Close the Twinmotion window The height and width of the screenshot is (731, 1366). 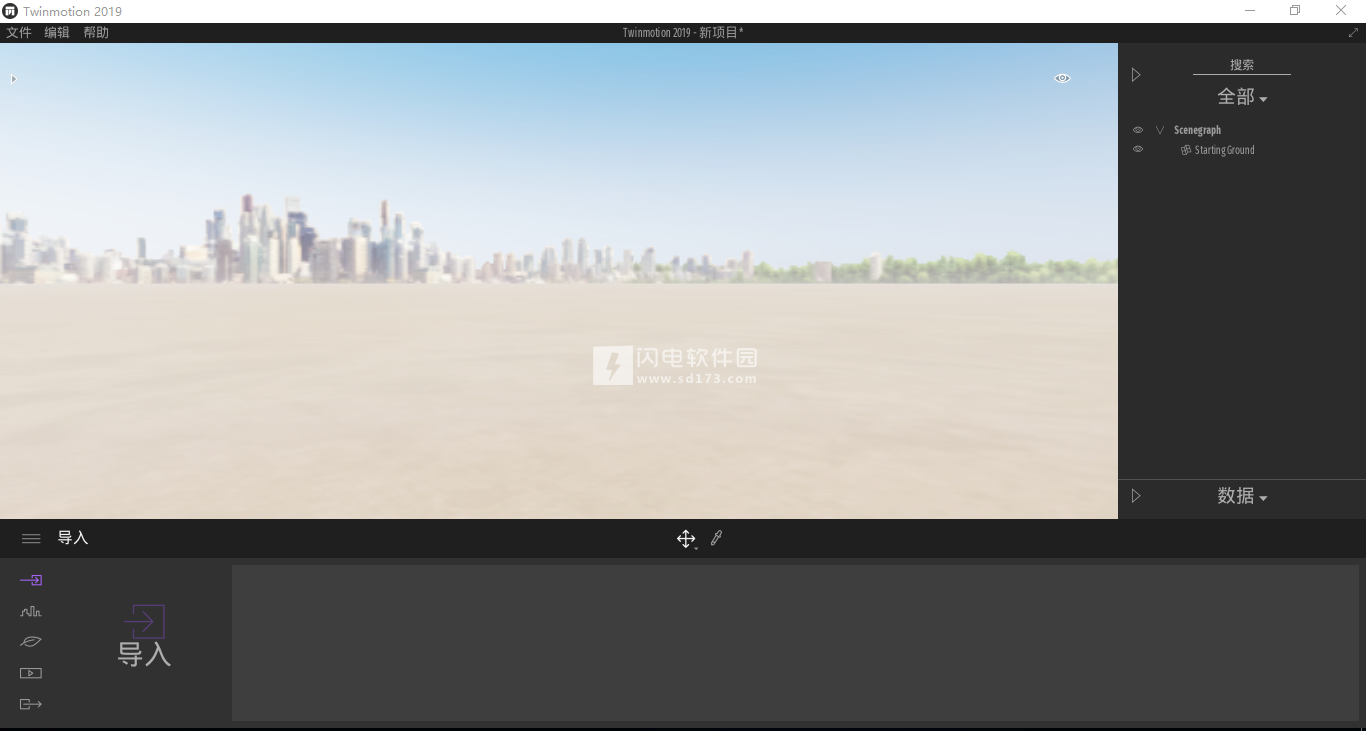pyautogui.click(x=1341, y=11)
